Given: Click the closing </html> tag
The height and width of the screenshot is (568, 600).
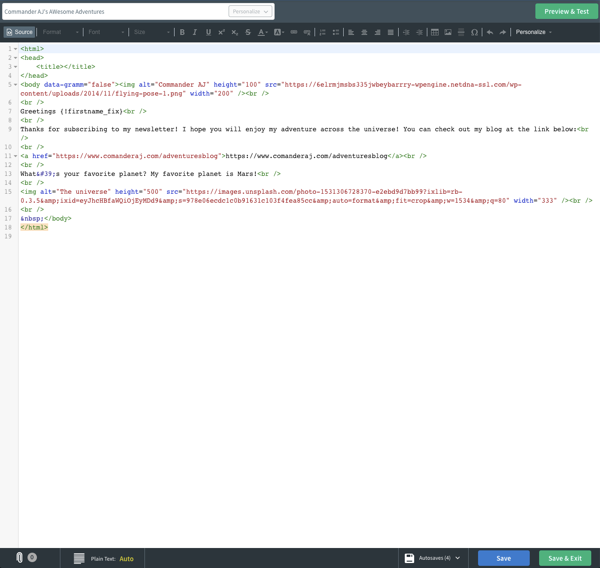Looking at the screenshot, I should tap(34, 227).
